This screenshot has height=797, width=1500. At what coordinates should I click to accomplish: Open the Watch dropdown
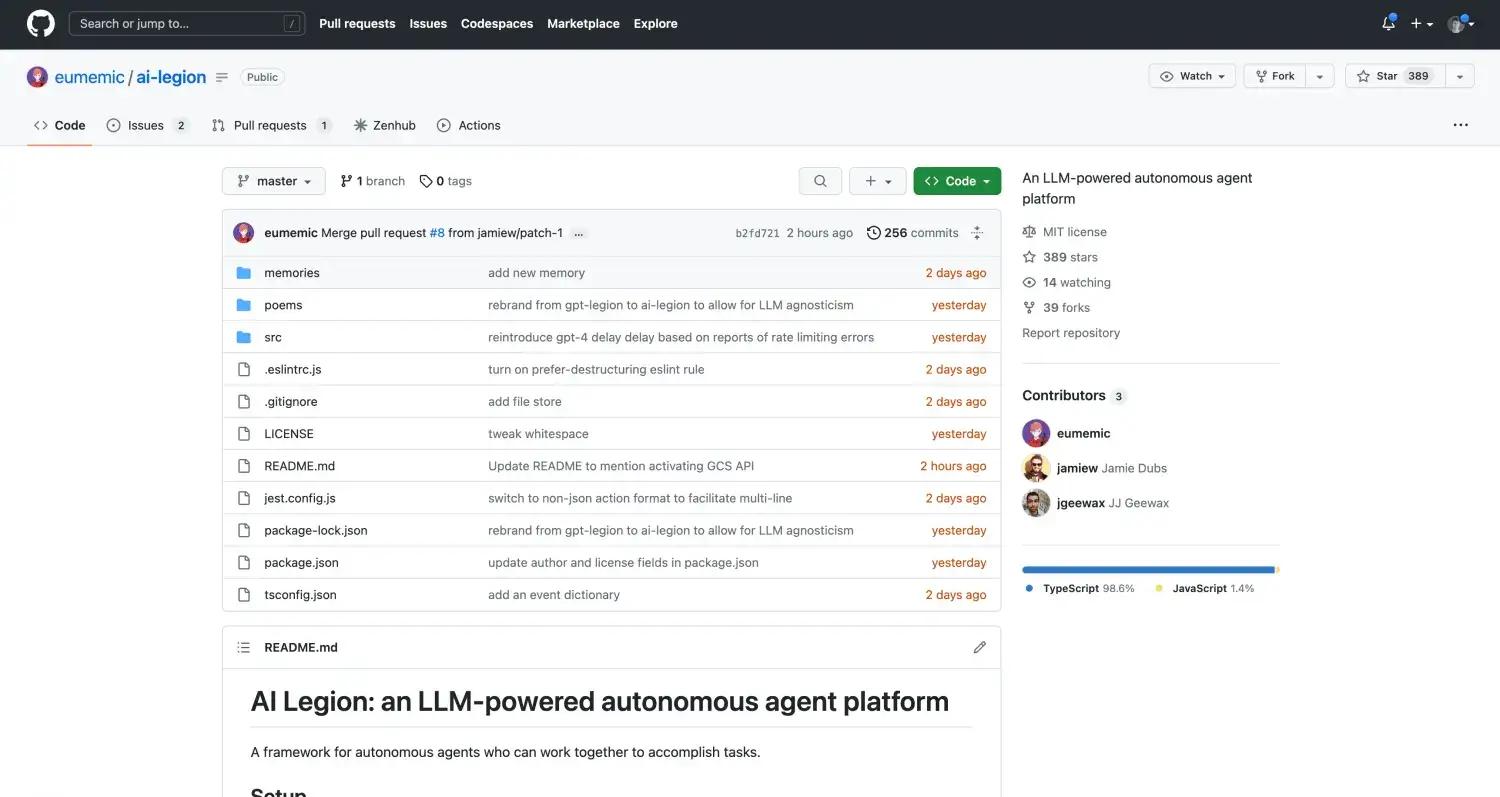tap(1193, 76)
